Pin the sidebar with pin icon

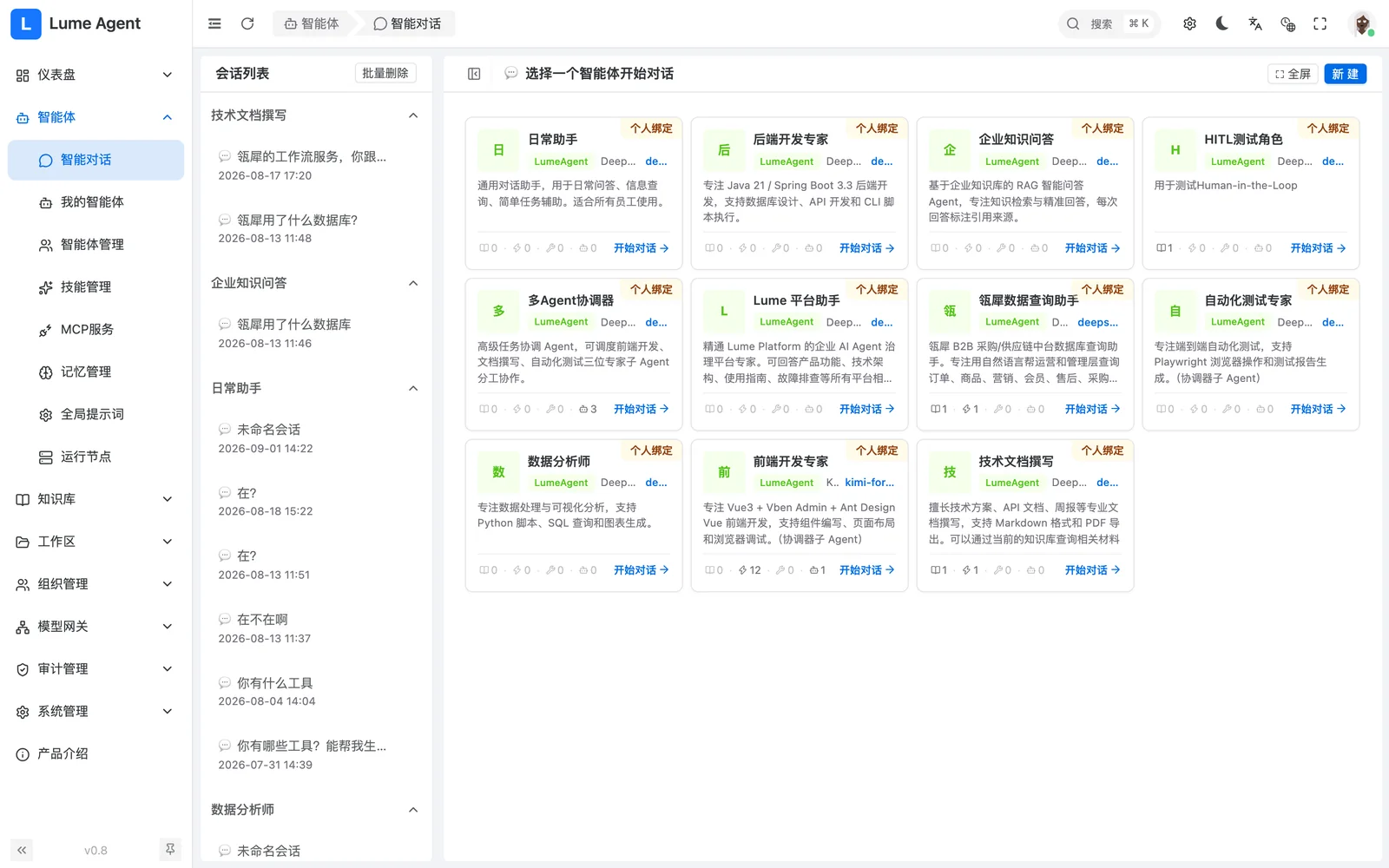click(x=170, y=850)
